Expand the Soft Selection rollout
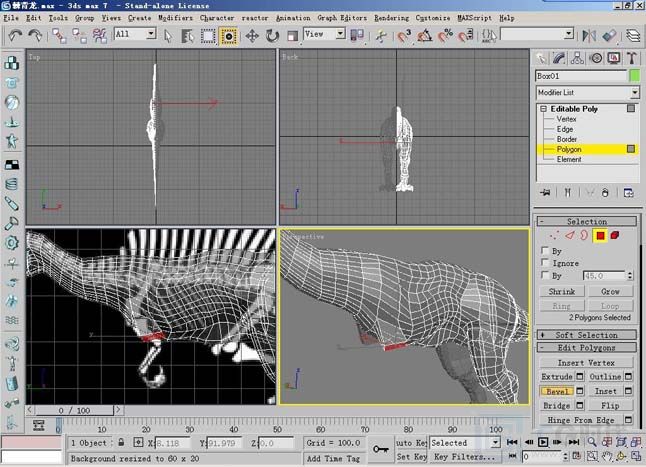The width and height of the screenshot is (646, 467). (586, 335)
